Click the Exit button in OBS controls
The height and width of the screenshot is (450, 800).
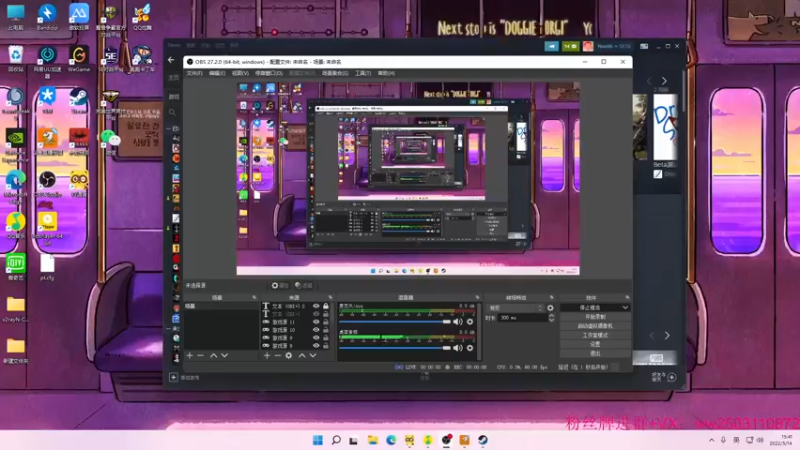pyautogui.click(x=595, y=353)
